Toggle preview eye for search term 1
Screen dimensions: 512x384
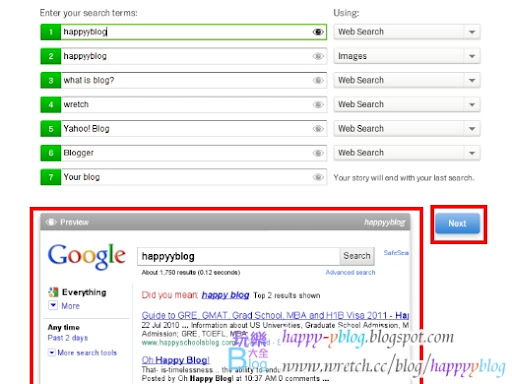pos(318,32)
